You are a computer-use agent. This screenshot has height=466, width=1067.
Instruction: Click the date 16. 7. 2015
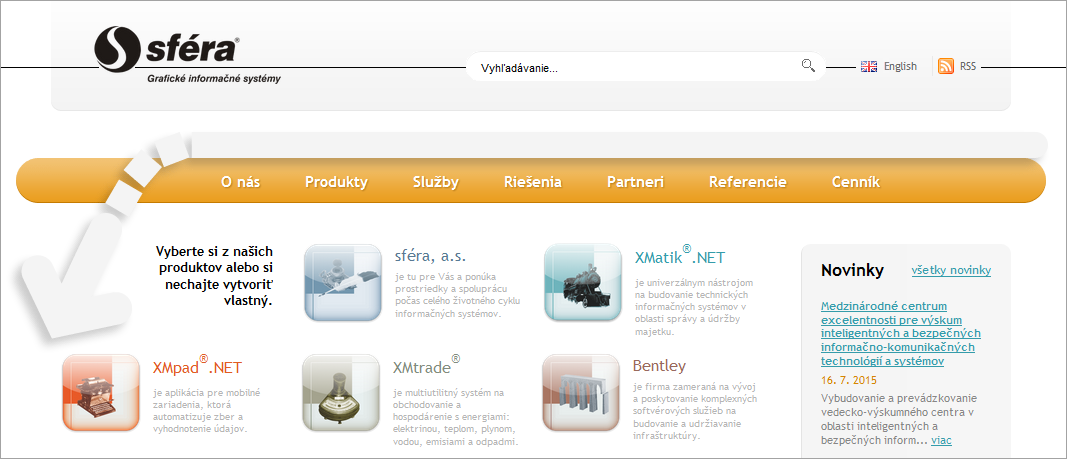point(849,380)
